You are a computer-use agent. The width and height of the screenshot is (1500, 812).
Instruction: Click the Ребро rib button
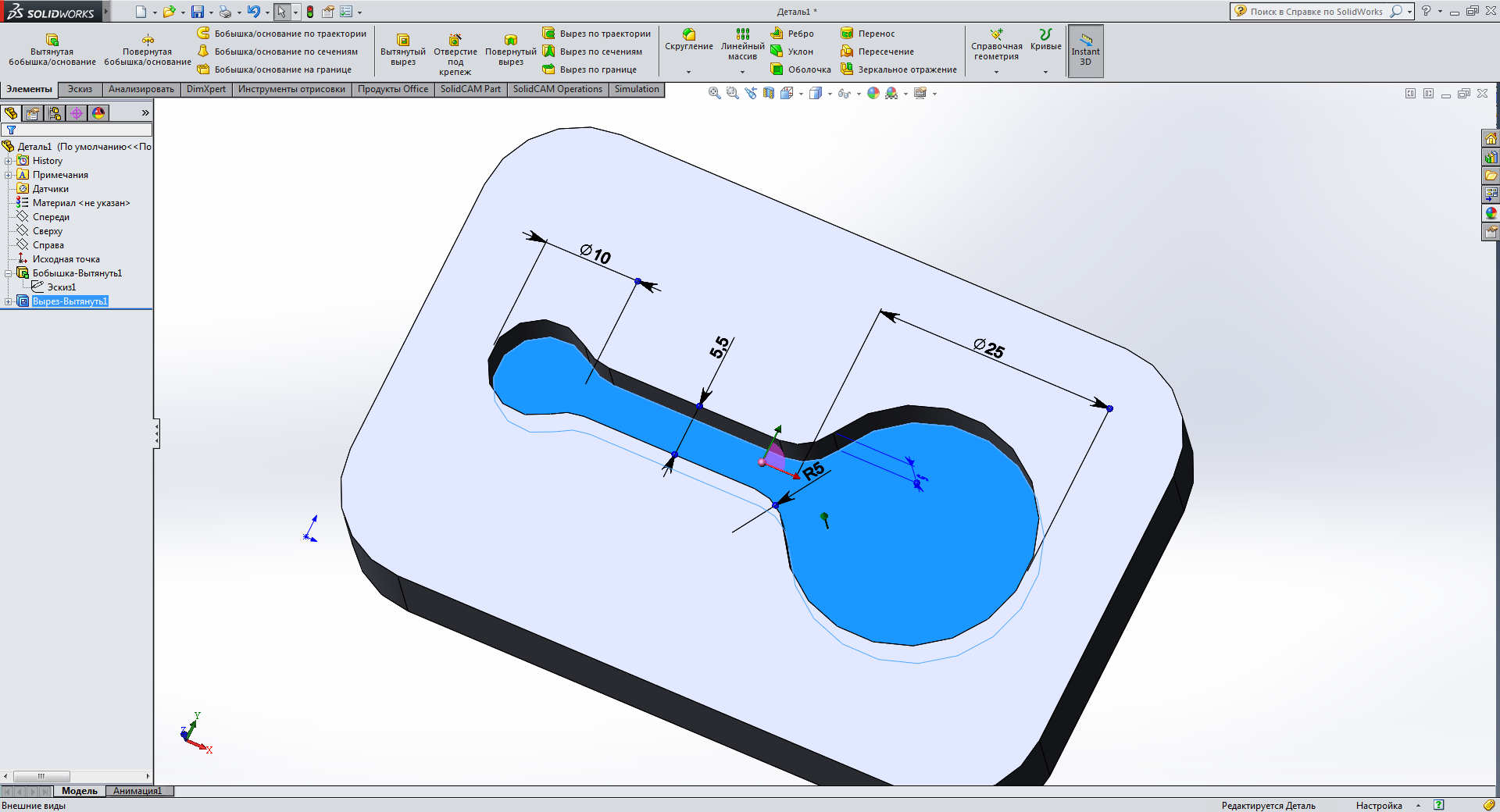(x=792, y=34)
